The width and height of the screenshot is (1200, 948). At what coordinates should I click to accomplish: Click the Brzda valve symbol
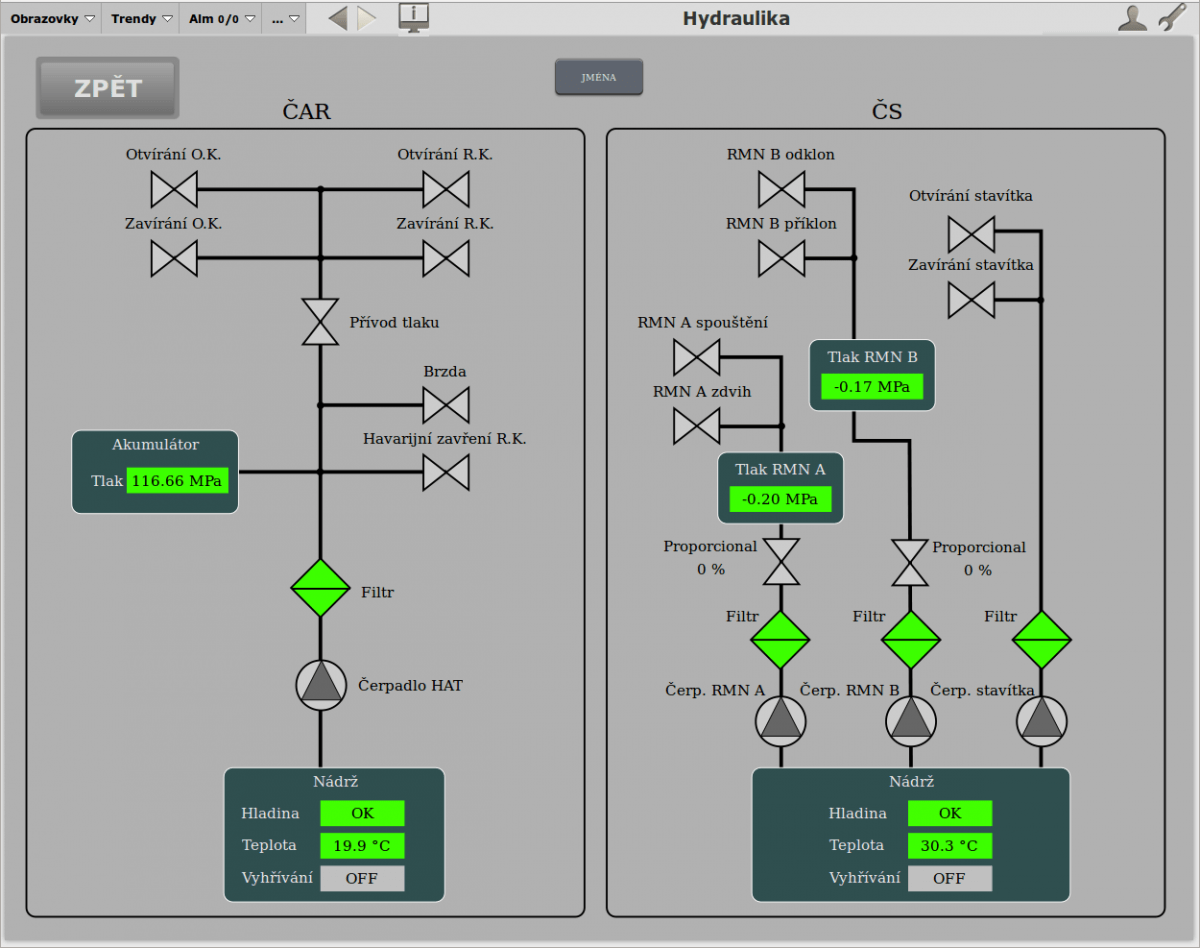pos(446,405)
